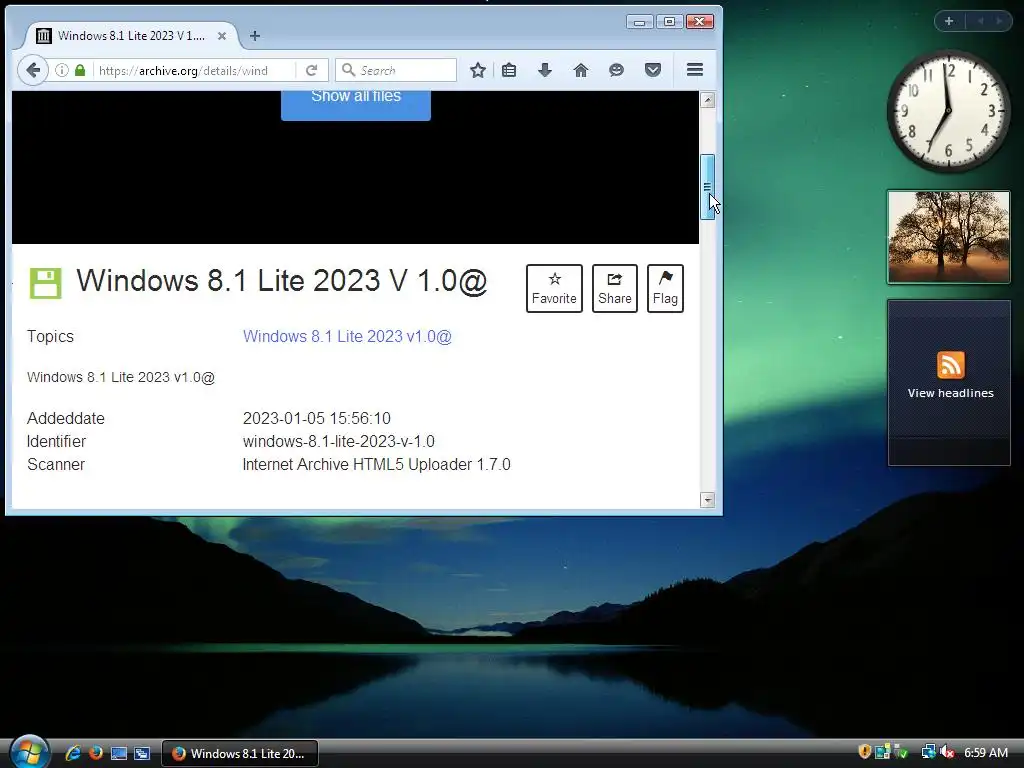Click the security shield tray icon

point(865,752)
